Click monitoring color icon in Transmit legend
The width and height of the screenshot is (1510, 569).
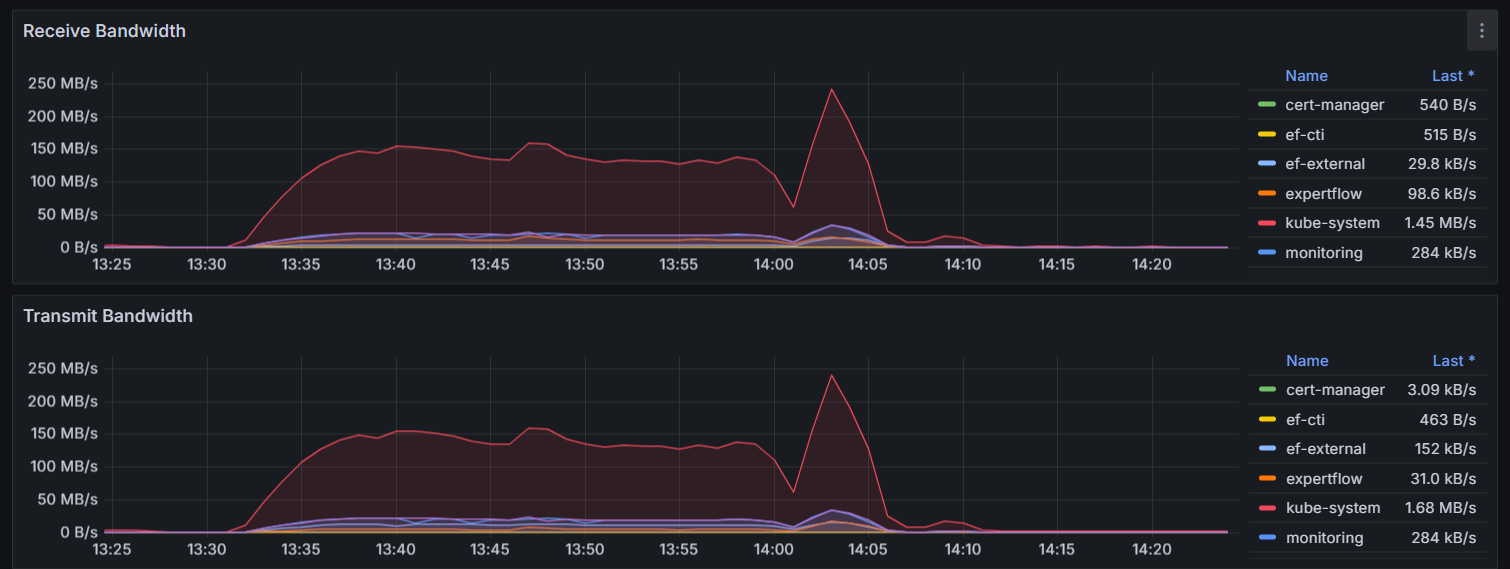pyautogui.click(x=1267, y=538)
